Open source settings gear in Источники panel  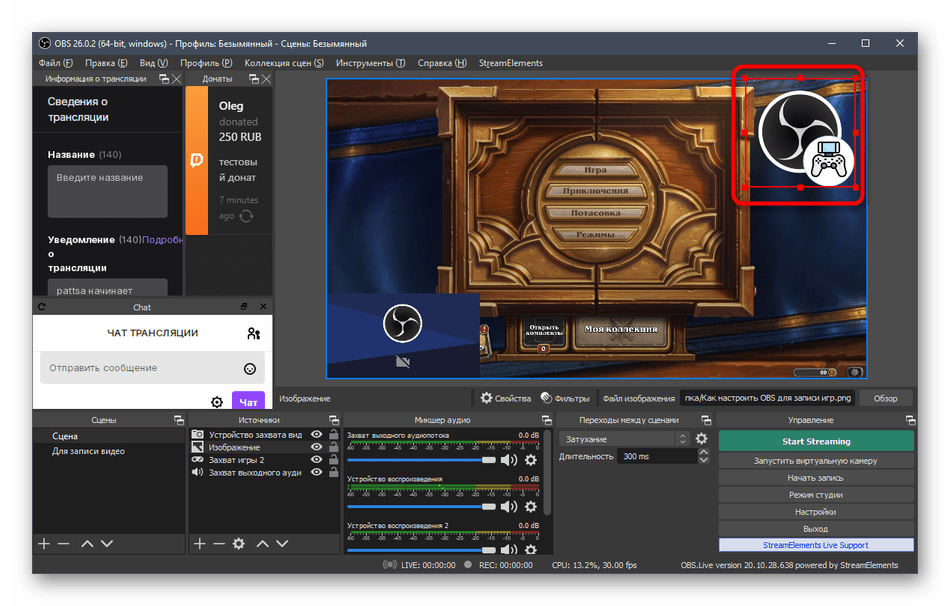click(238, 543)
